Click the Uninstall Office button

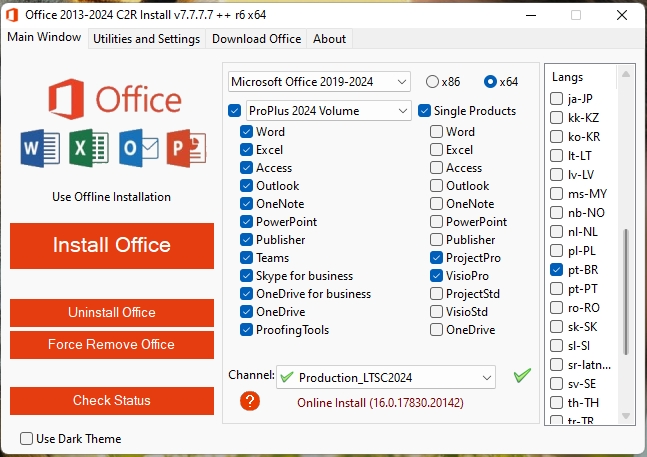[112, 313]
